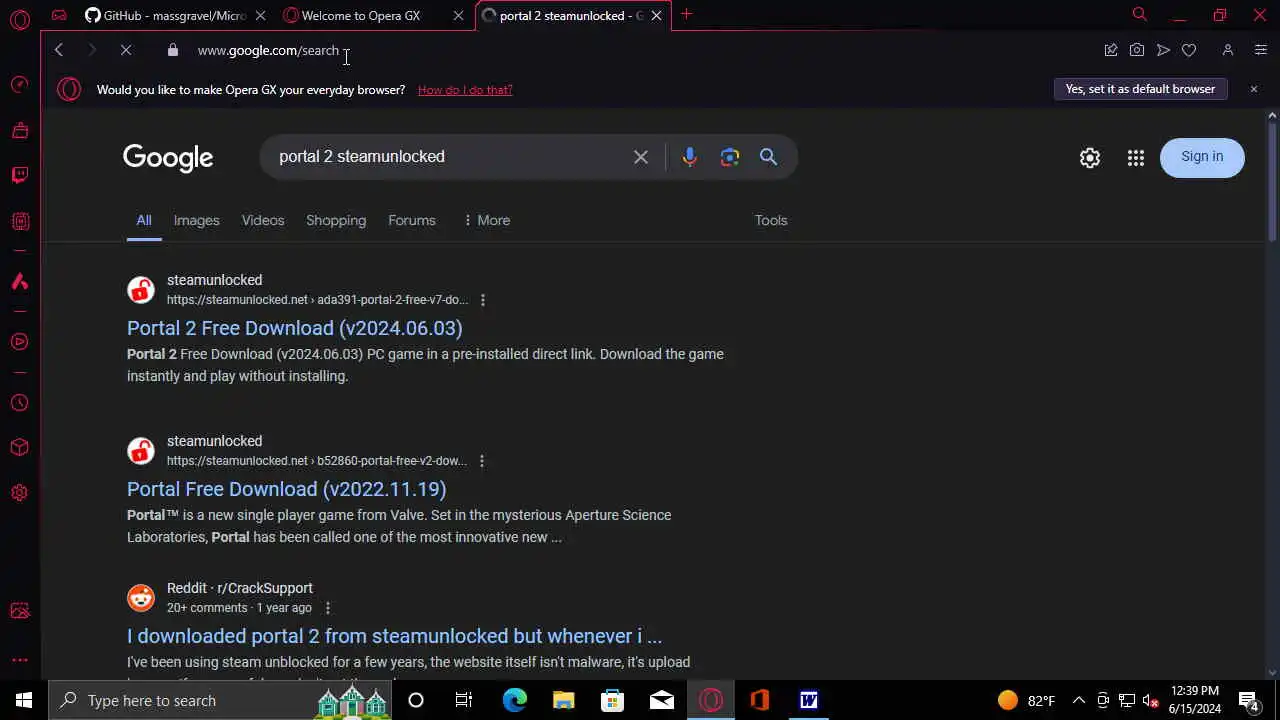
Task: Open Settings gear in Opera sidebar
Action: pos(19,493)
